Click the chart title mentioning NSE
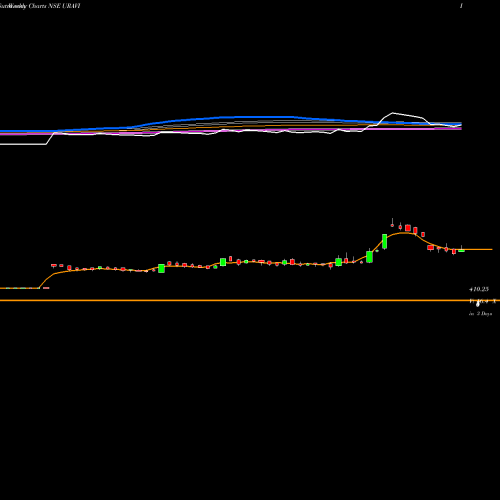The image size is (500, 500). [40, 6]
